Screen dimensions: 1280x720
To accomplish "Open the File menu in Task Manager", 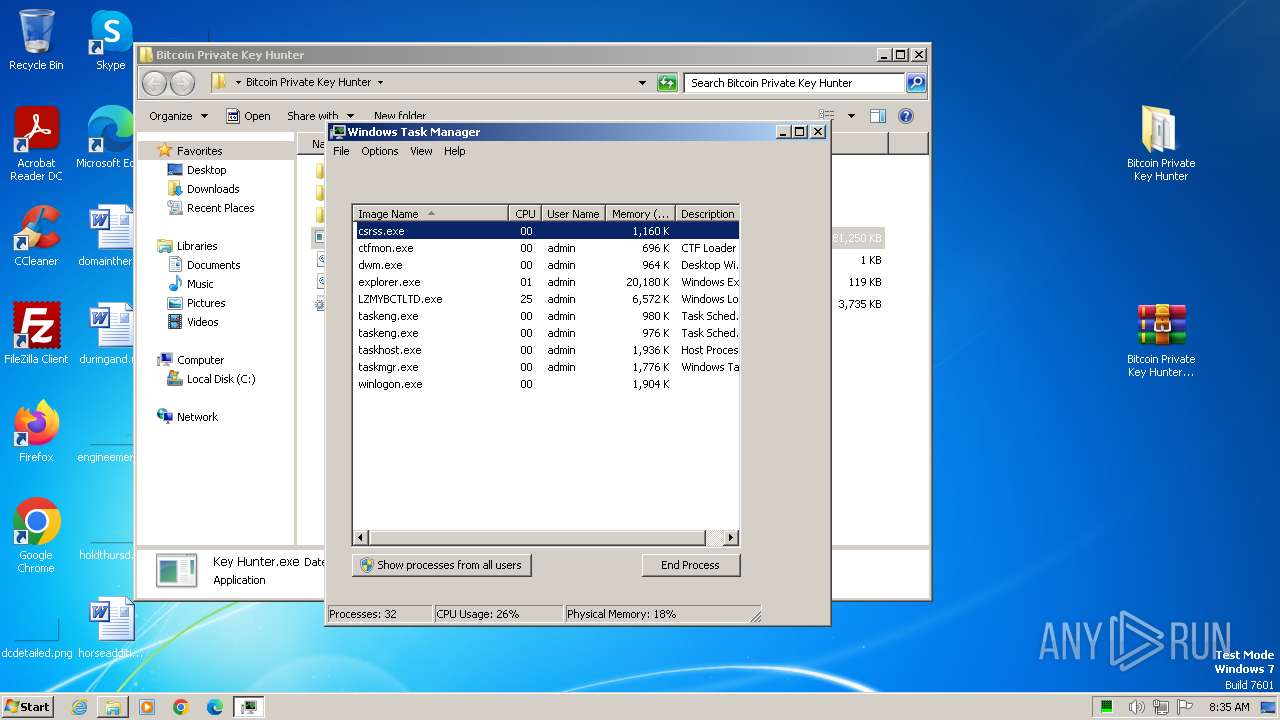I will [x=341, y=151].
